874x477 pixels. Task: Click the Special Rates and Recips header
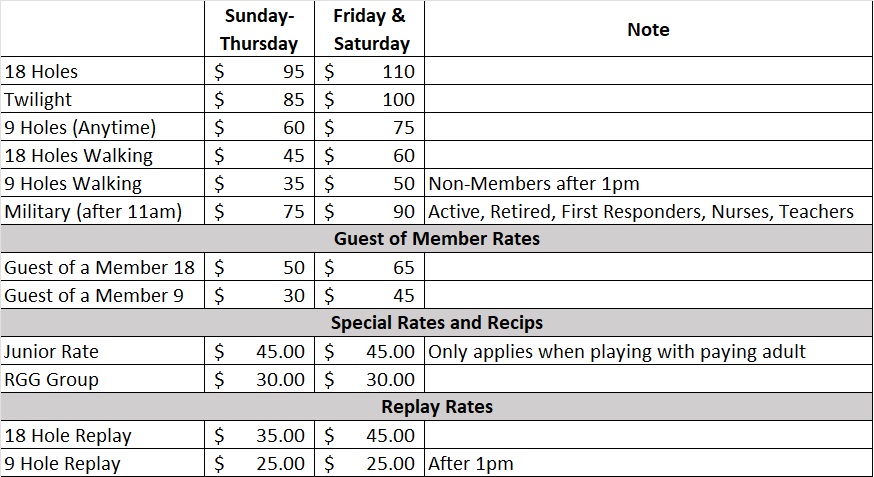coord(436,323)
